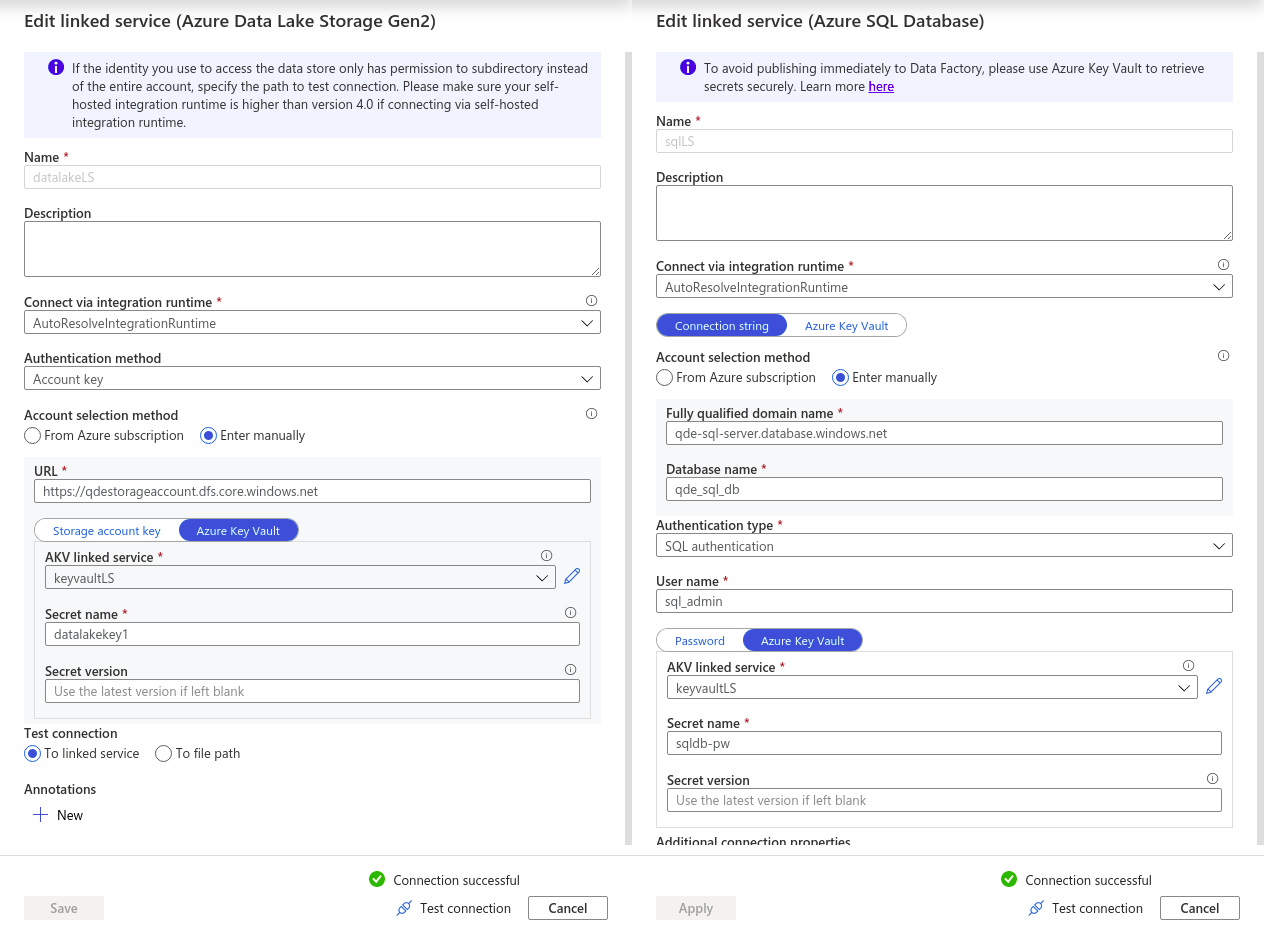Click info icon beside Data Lake Account selection method

(x=591, y=414)
